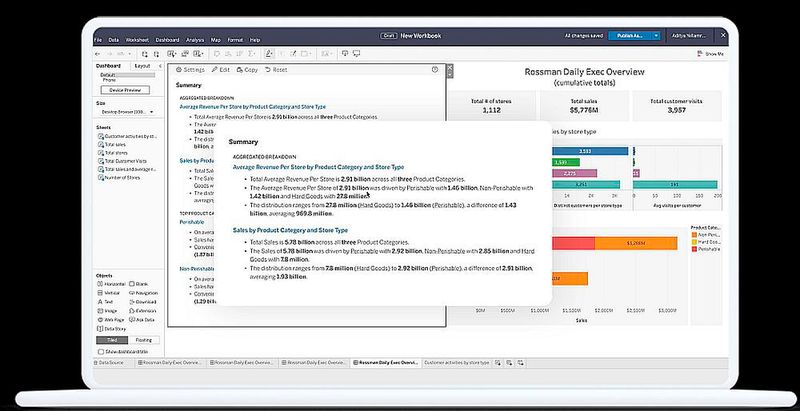The height and width of the screenshot is (411, 800).
Task: Open the Aditya user account menu
Action: 690,36
